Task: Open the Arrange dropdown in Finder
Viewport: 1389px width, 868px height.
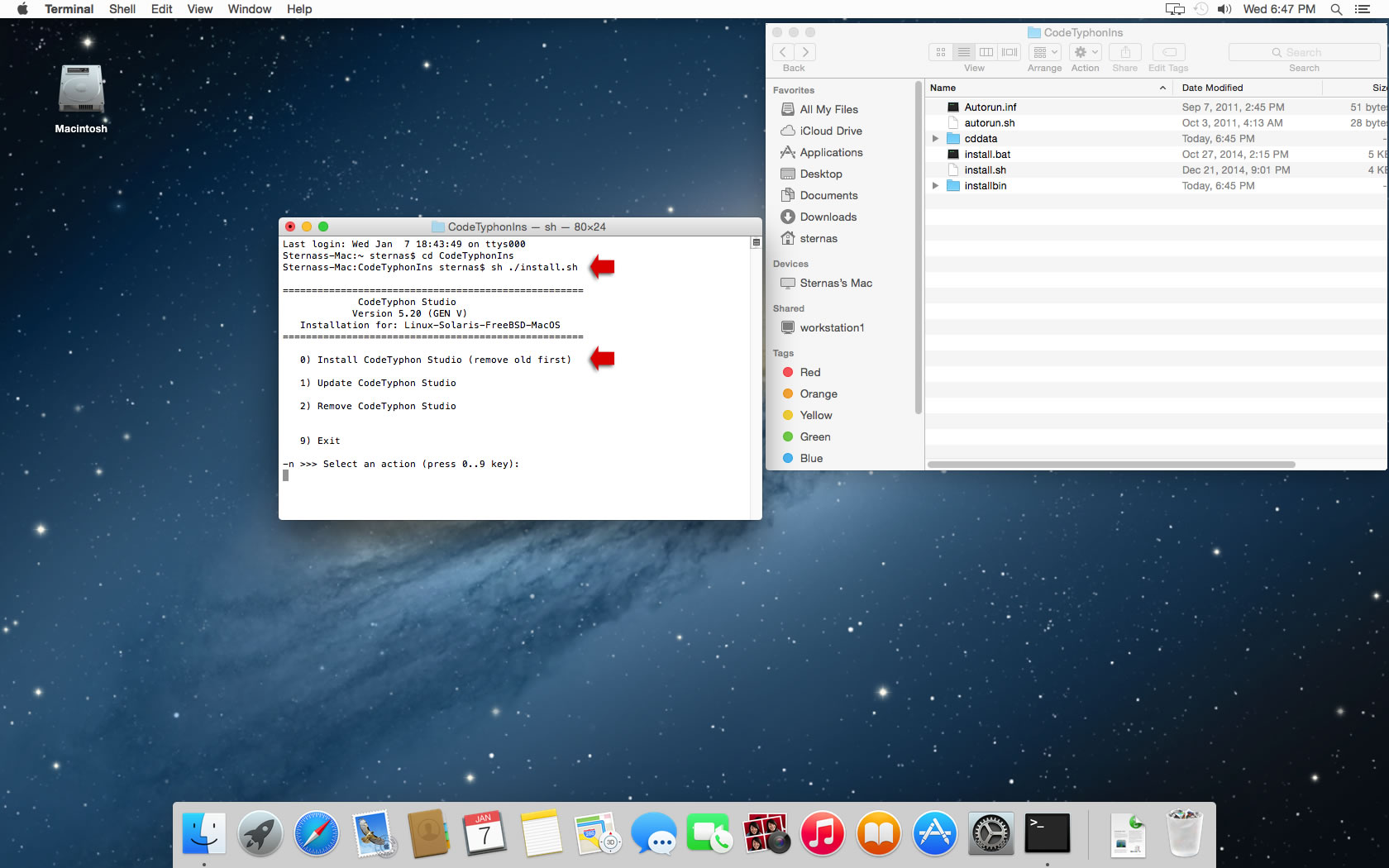Action: pyautogui.click(x=1045, y=52)
